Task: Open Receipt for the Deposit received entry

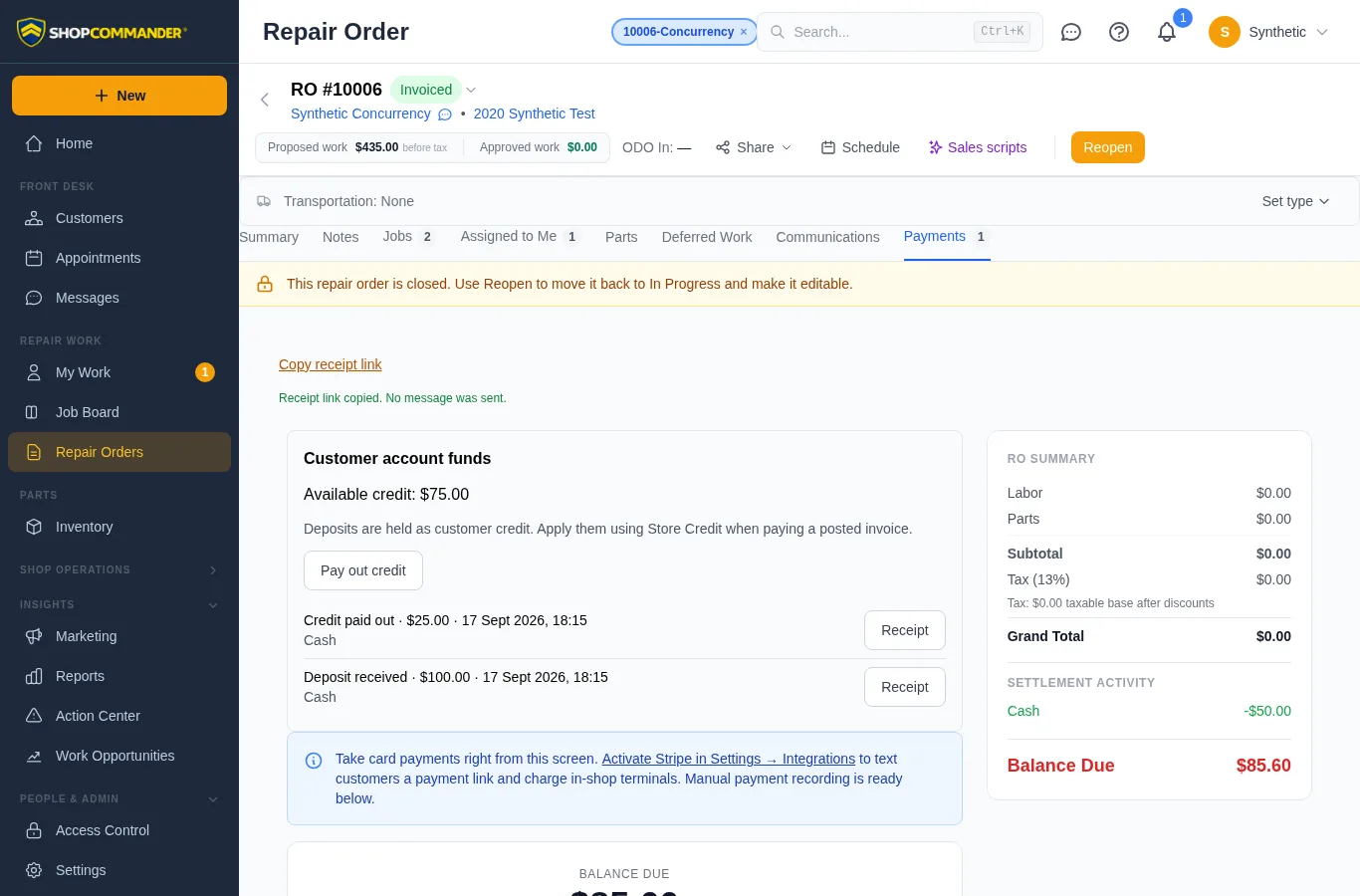Action: point(905,687)
